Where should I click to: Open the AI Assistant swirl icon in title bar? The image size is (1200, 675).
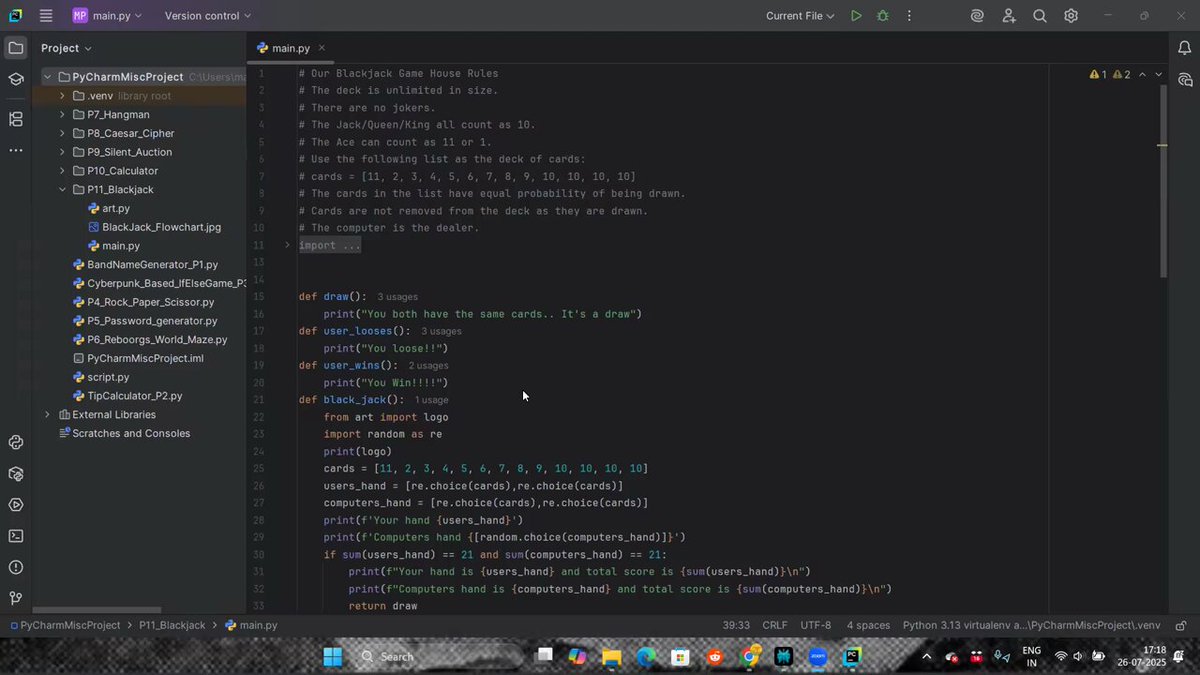977,16
